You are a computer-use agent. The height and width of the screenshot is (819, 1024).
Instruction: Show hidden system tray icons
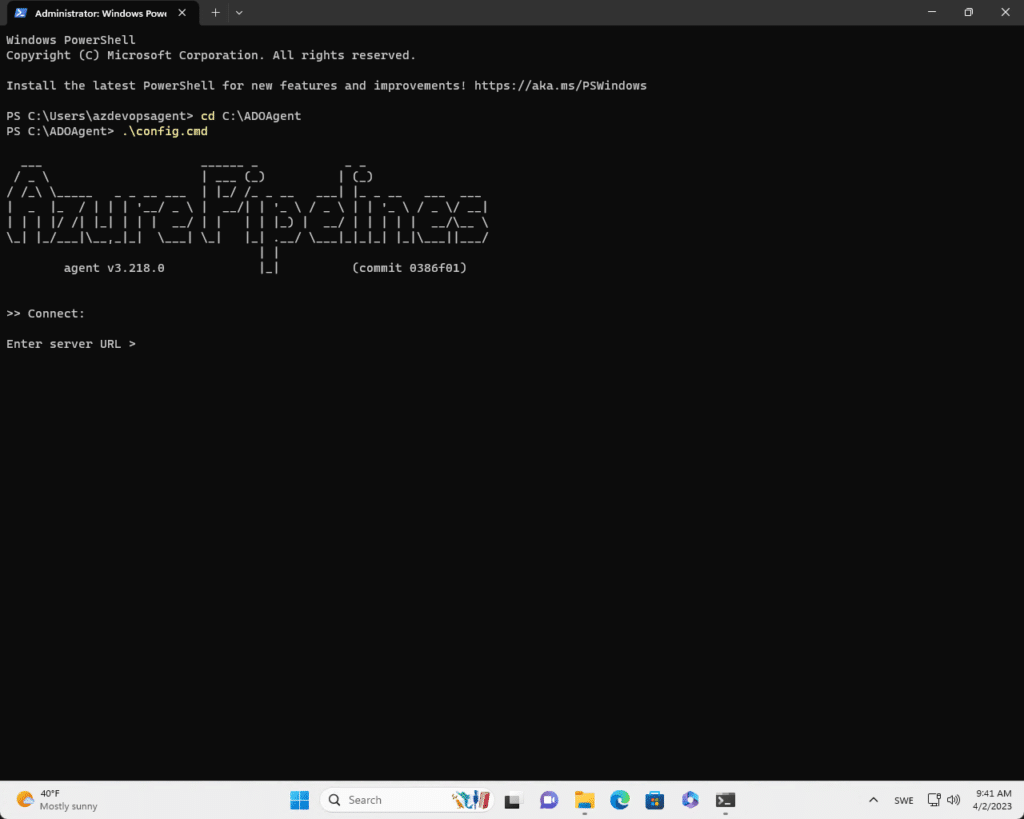(x=873, y=800)
